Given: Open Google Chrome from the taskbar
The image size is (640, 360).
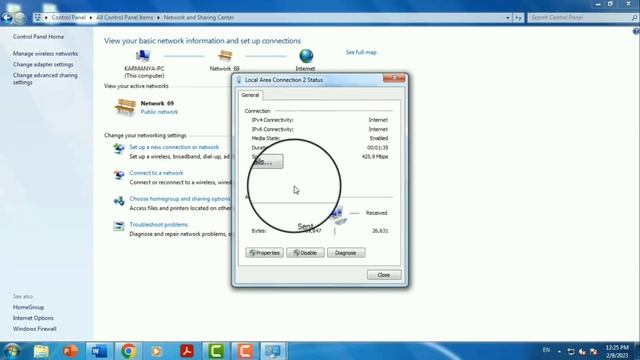Looking at the screenshot, I should [128, 351].
